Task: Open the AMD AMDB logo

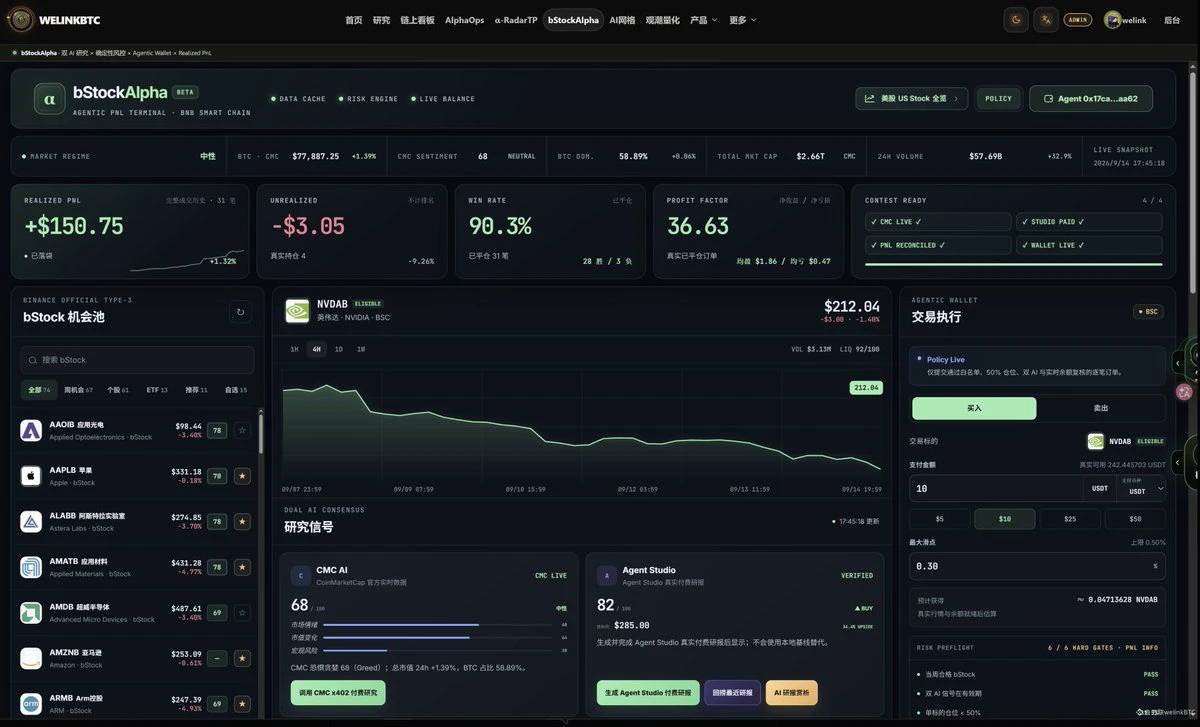Action: (31, 613)
